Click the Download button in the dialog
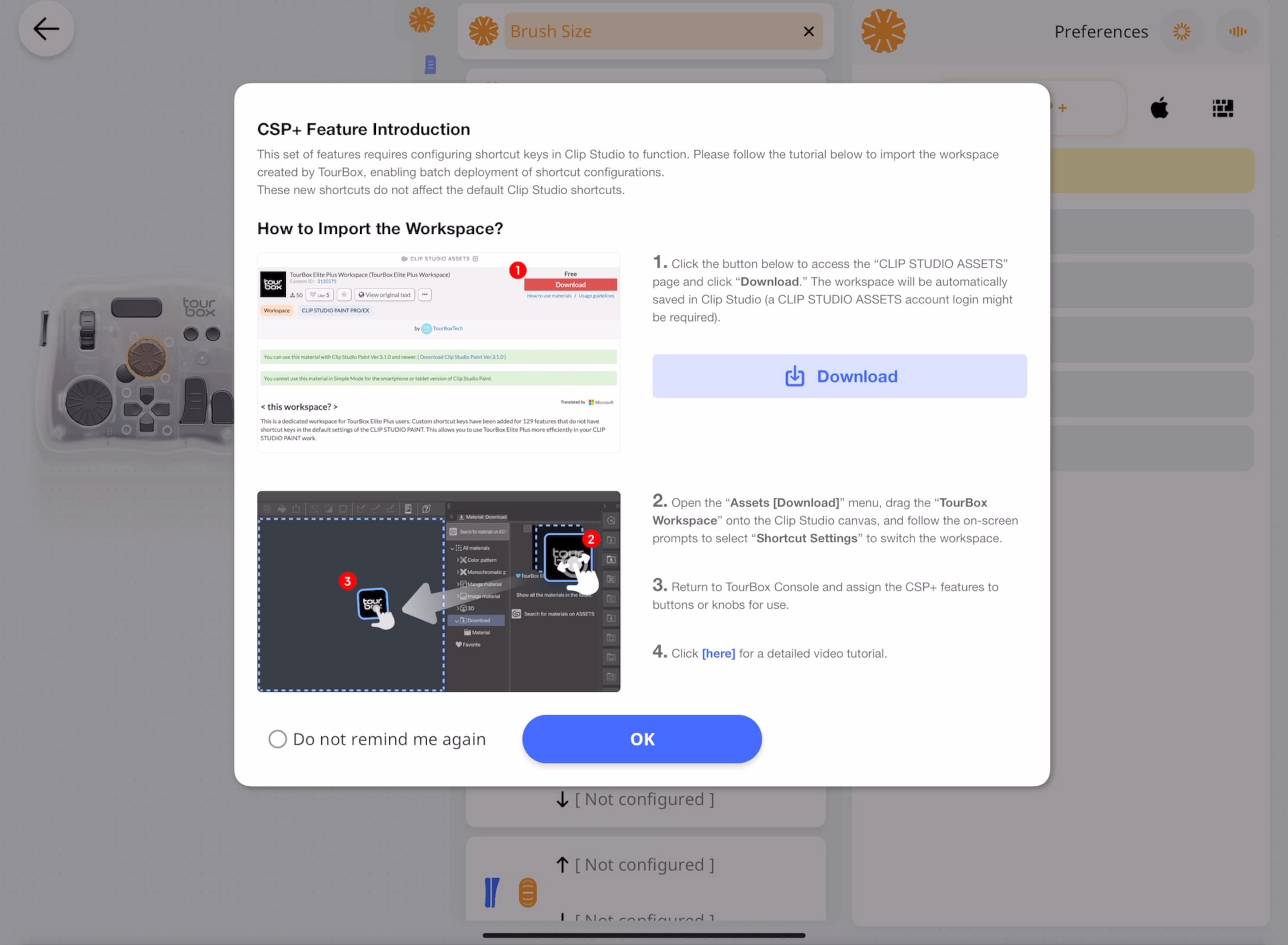 coord(839,376)
